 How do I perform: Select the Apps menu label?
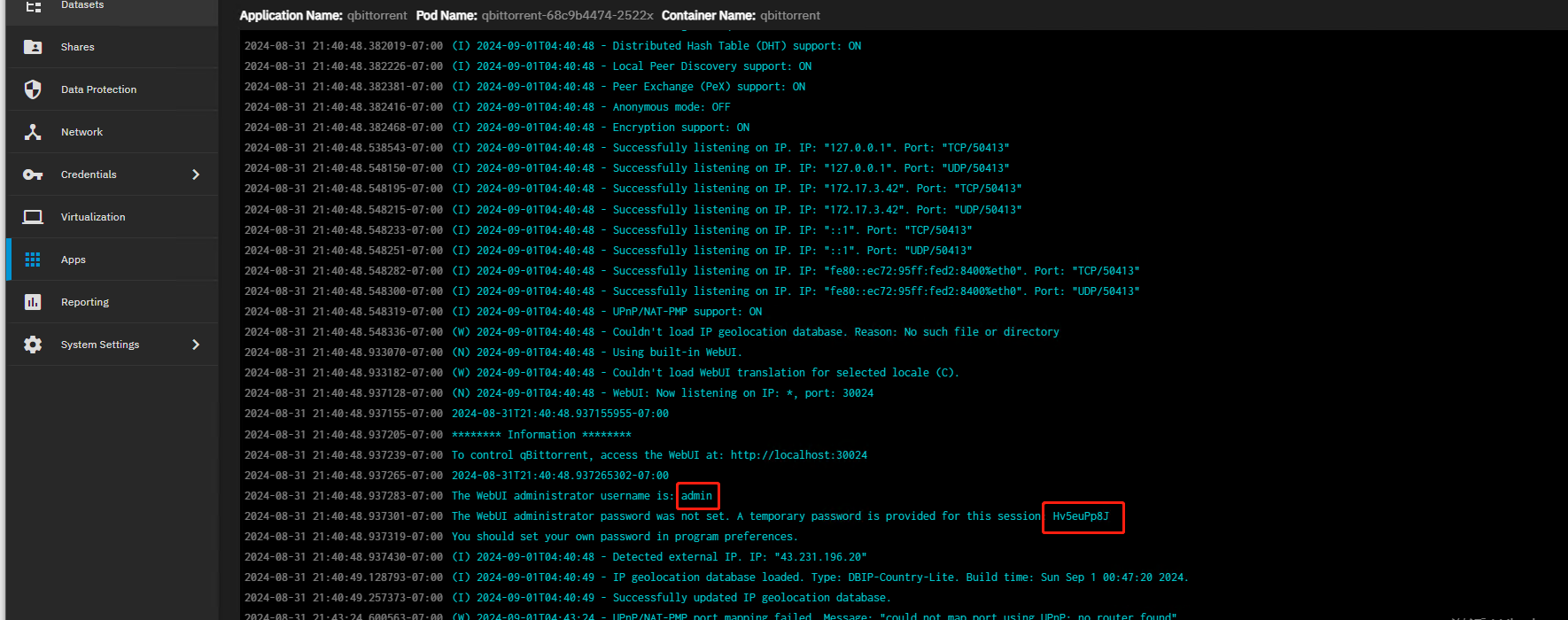[x=74, y=260]
